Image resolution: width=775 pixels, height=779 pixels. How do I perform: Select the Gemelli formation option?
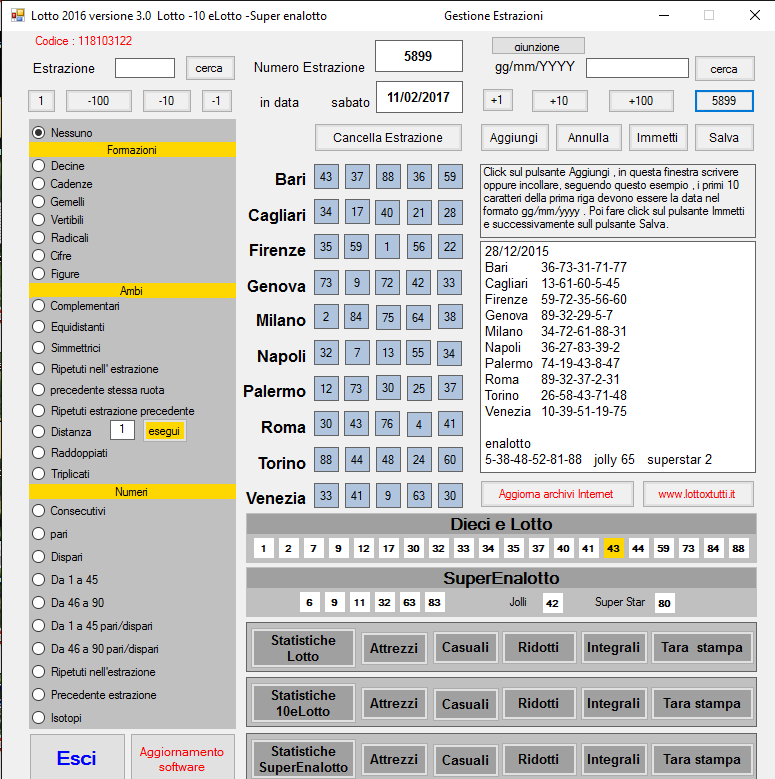coord(39,202)
